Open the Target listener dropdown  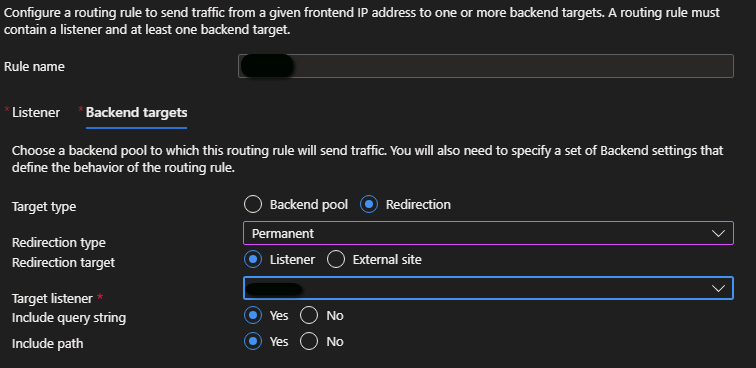pyautogui.click(x=488, y=288)
